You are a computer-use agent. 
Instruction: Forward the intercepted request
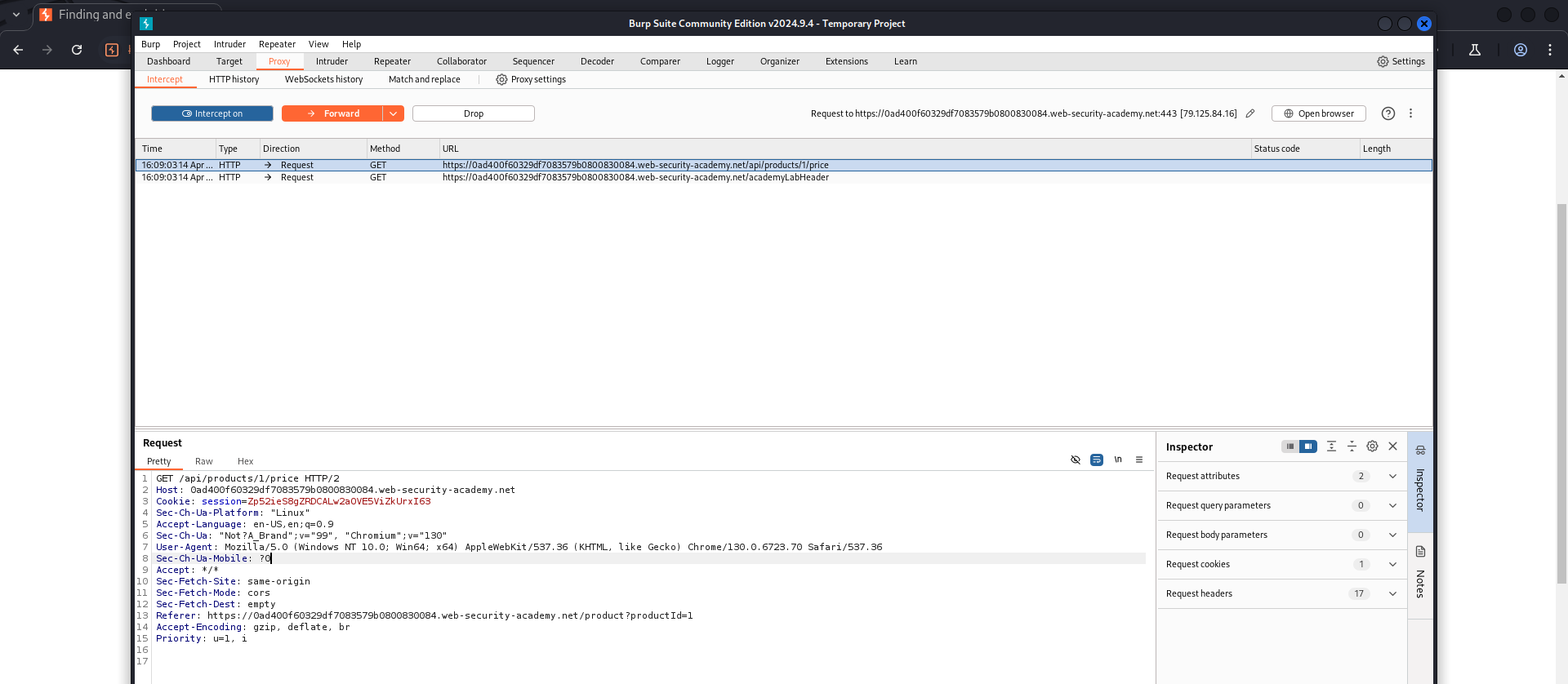pyautogui.click(x=332, y=113)
